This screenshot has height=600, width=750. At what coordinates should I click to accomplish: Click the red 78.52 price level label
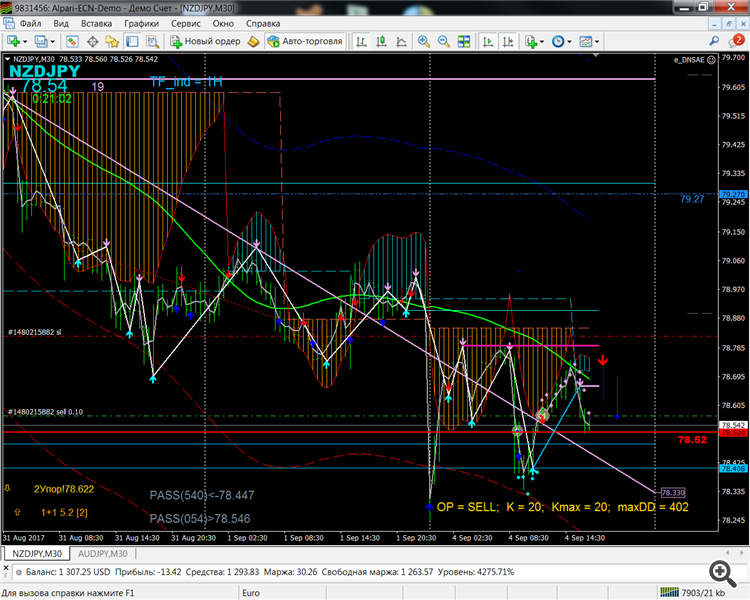click(692, 440)
